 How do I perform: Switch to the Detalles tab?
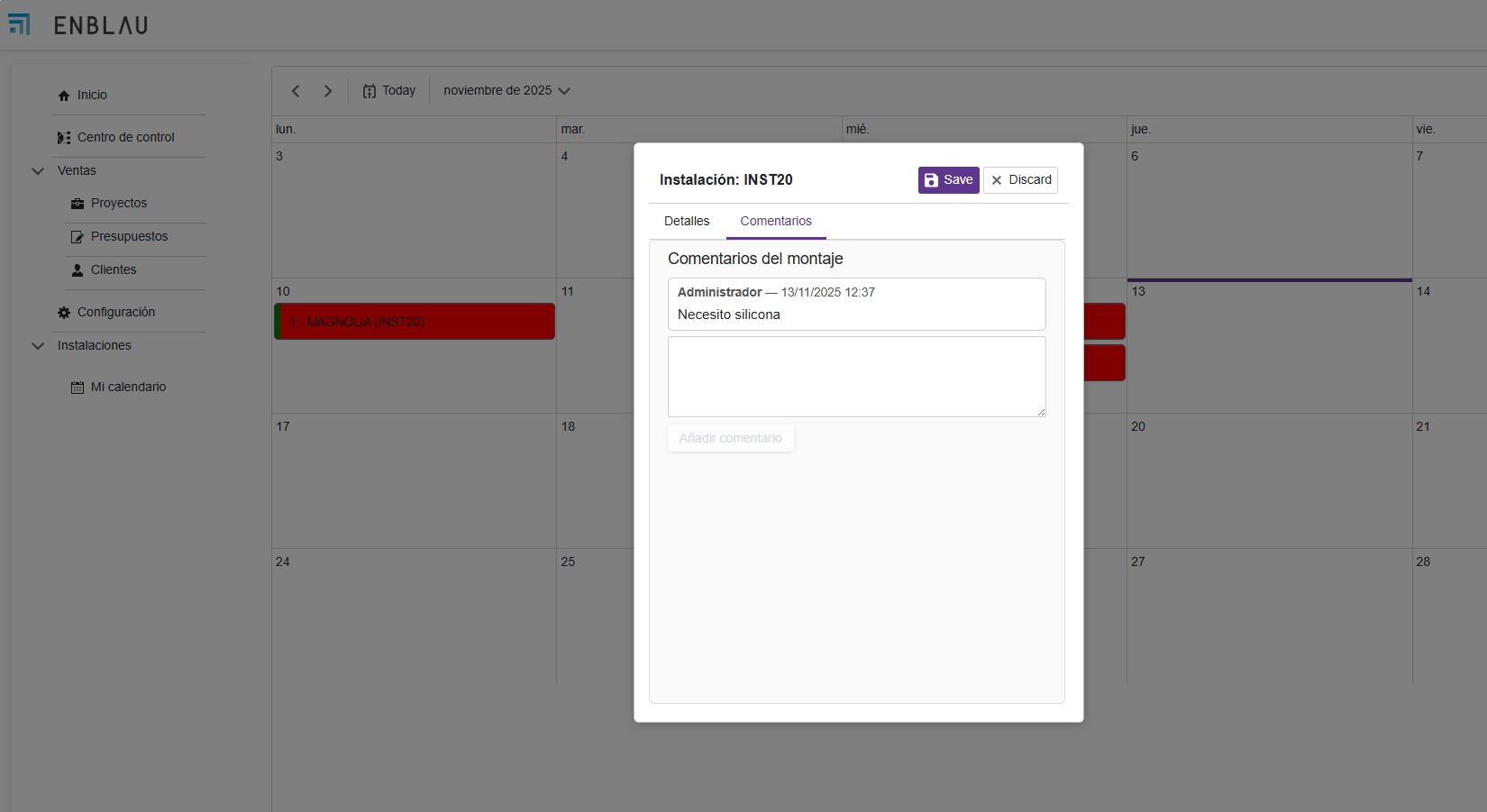pyautogui.click(x=687, y=222)
